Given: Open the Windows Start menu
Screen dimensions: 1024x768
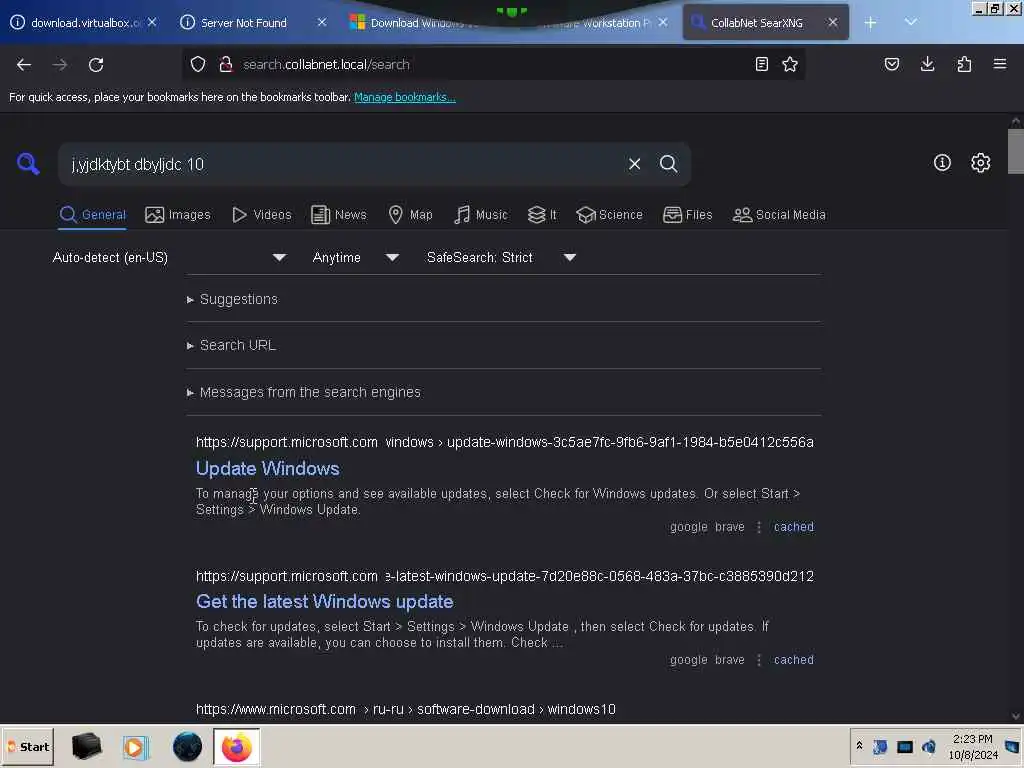Looking at the screenshot, I should tap(28, 746).
